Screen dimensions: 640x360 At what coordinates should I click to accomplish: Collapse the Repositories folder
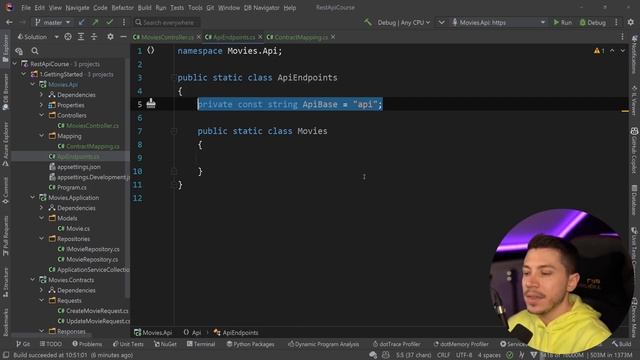(x=42, y=238)
